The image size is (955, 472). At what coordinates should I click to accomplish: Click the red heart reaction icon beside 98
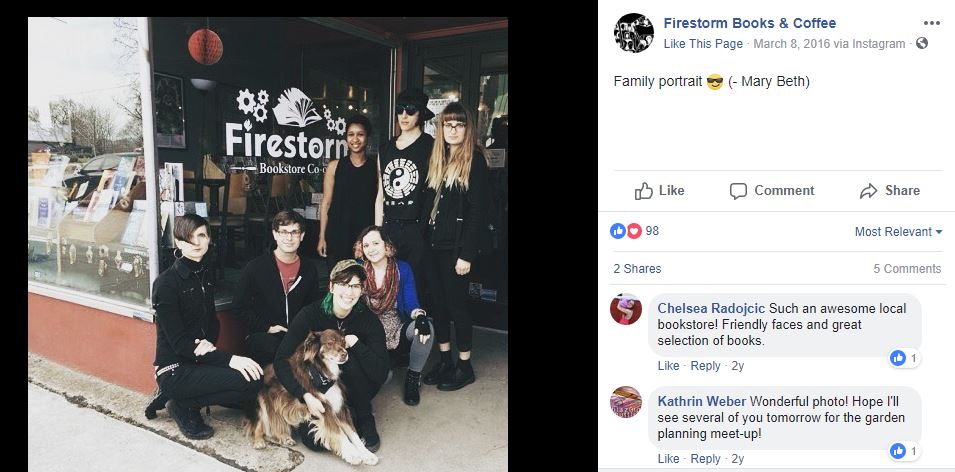click(x=633, y=231)
